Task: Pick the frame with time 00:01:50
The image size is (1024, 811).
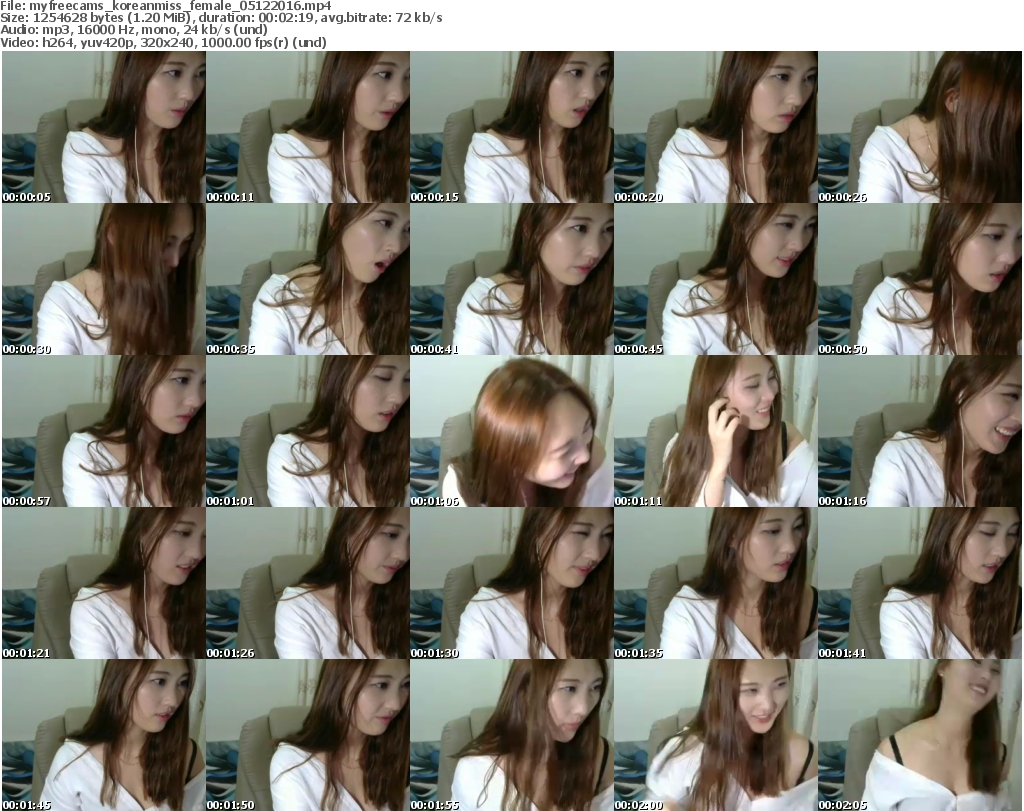Action: pyautogui.click(x=308, y=735)
